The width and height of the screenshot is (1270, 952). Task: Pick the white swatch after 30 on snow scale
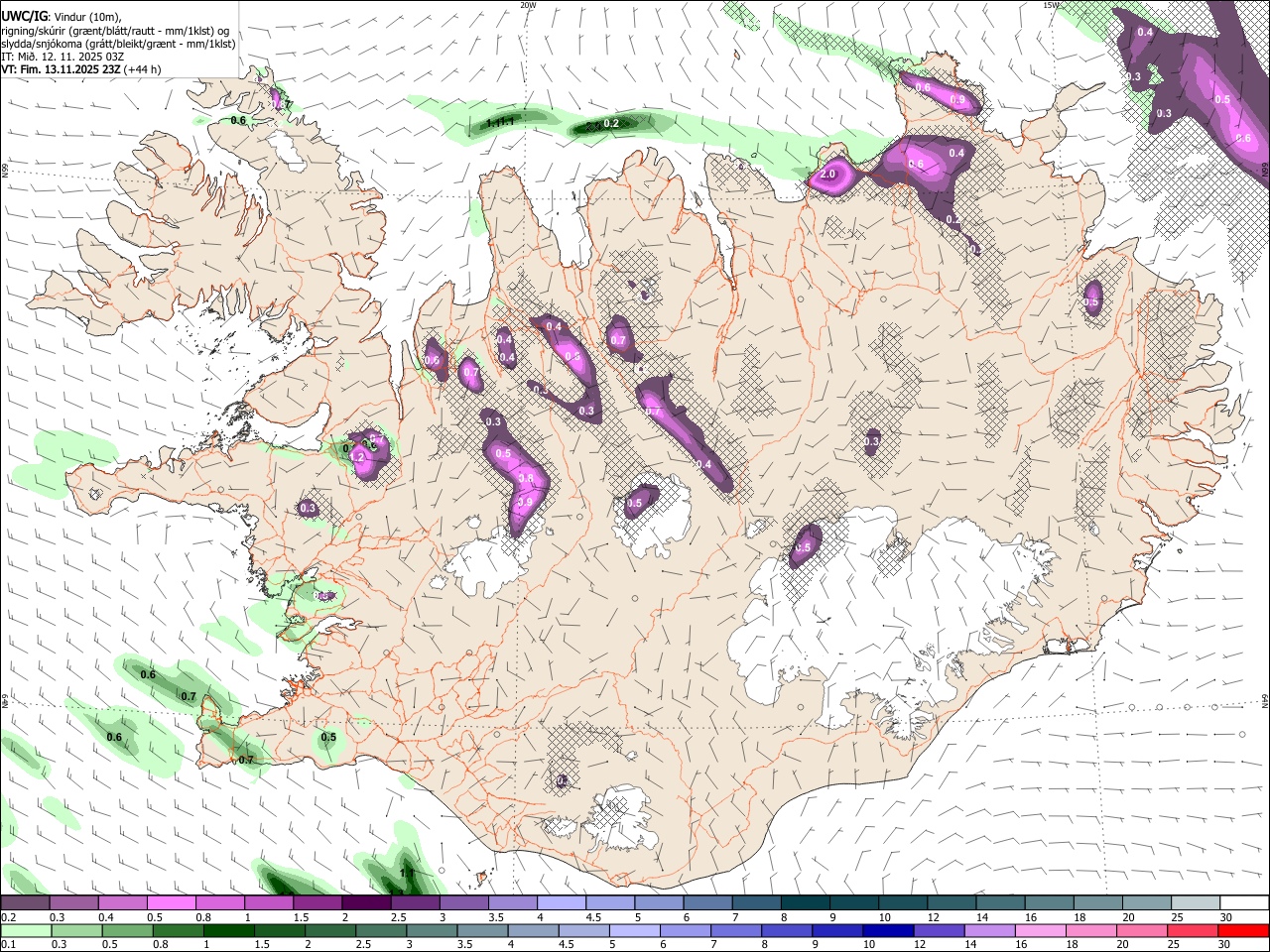click(x=1245, y=903)
